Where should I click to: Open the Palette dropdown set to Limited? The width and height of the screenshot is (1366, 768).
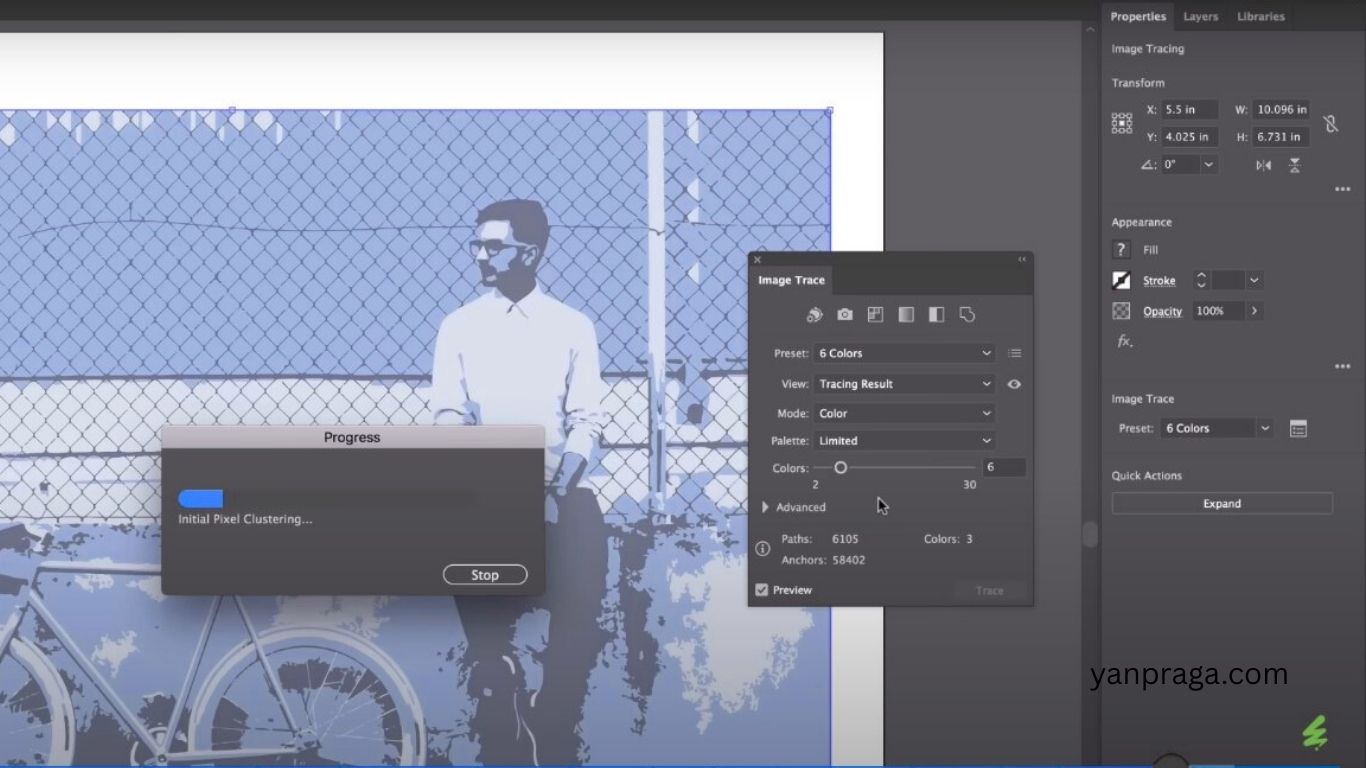(x=904, y=440)
